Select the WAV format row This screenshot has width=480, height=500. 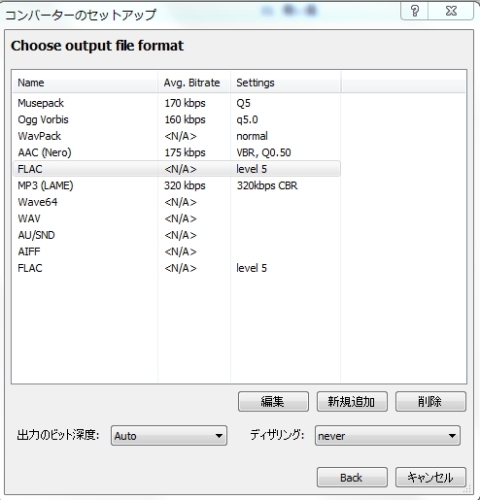click(177, 218)
